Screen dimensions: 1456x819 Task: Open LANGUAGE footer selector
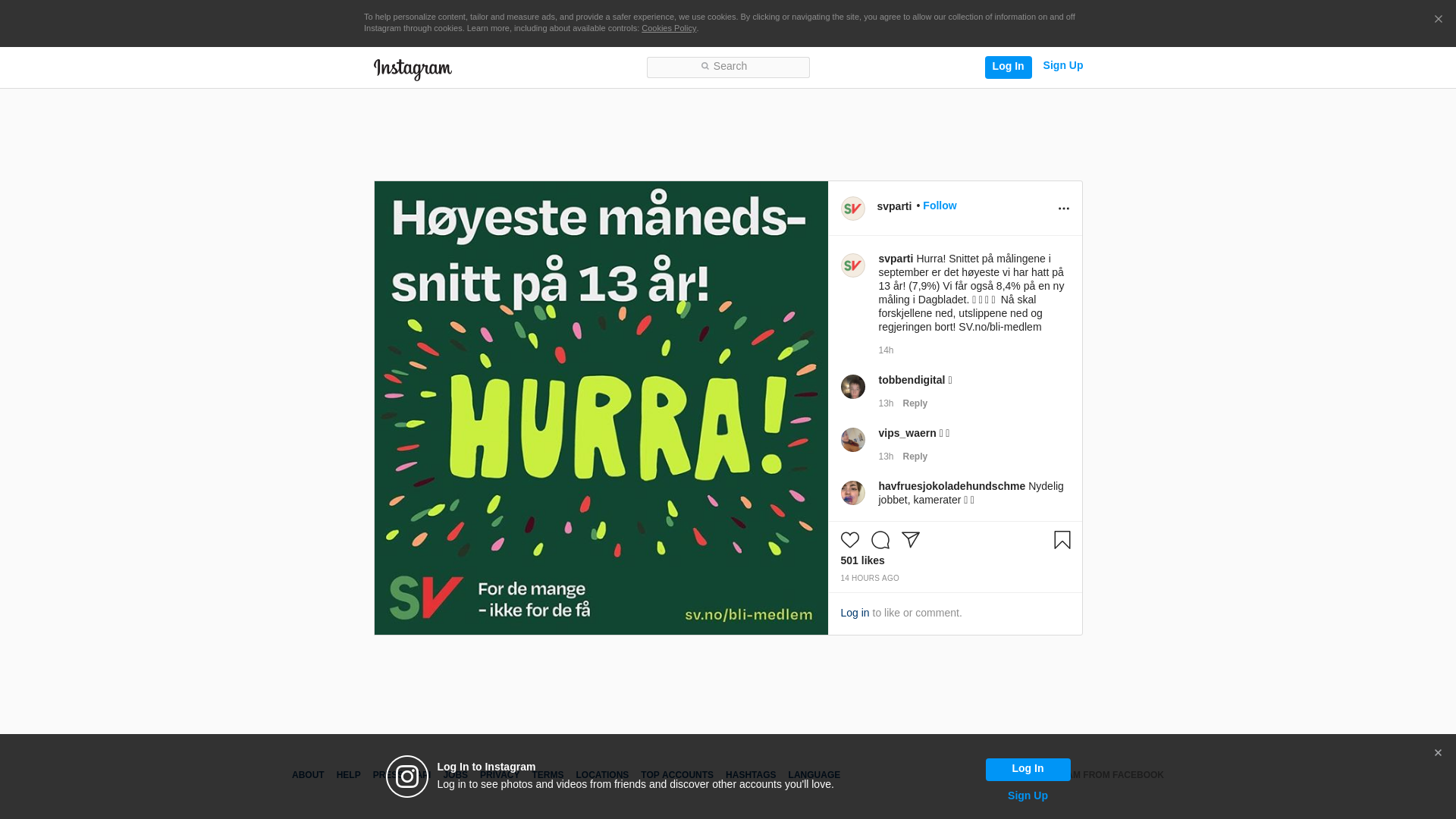(x=814, y=775)
